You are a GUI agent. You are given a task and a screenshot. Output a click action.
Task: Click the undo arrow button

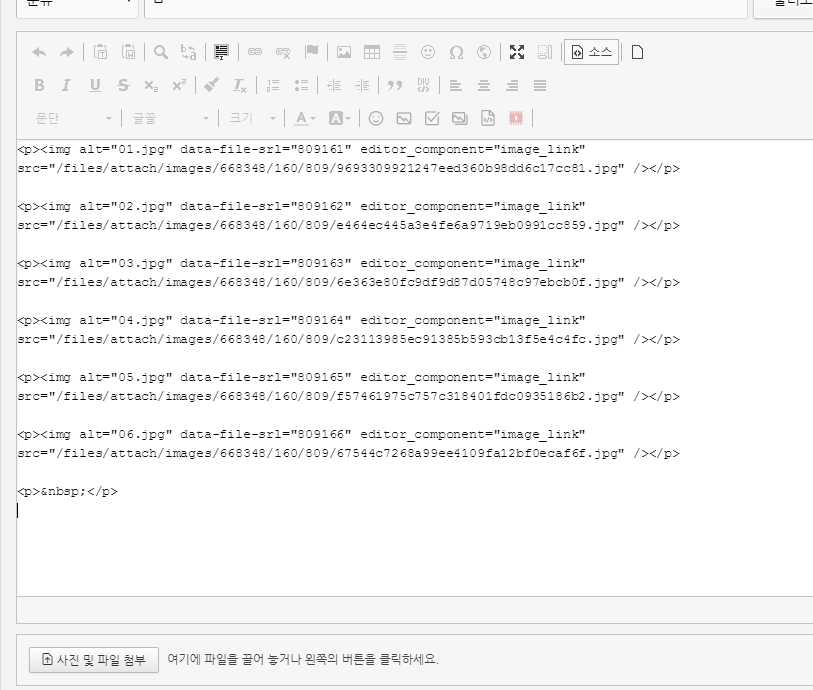click(39, 52)
